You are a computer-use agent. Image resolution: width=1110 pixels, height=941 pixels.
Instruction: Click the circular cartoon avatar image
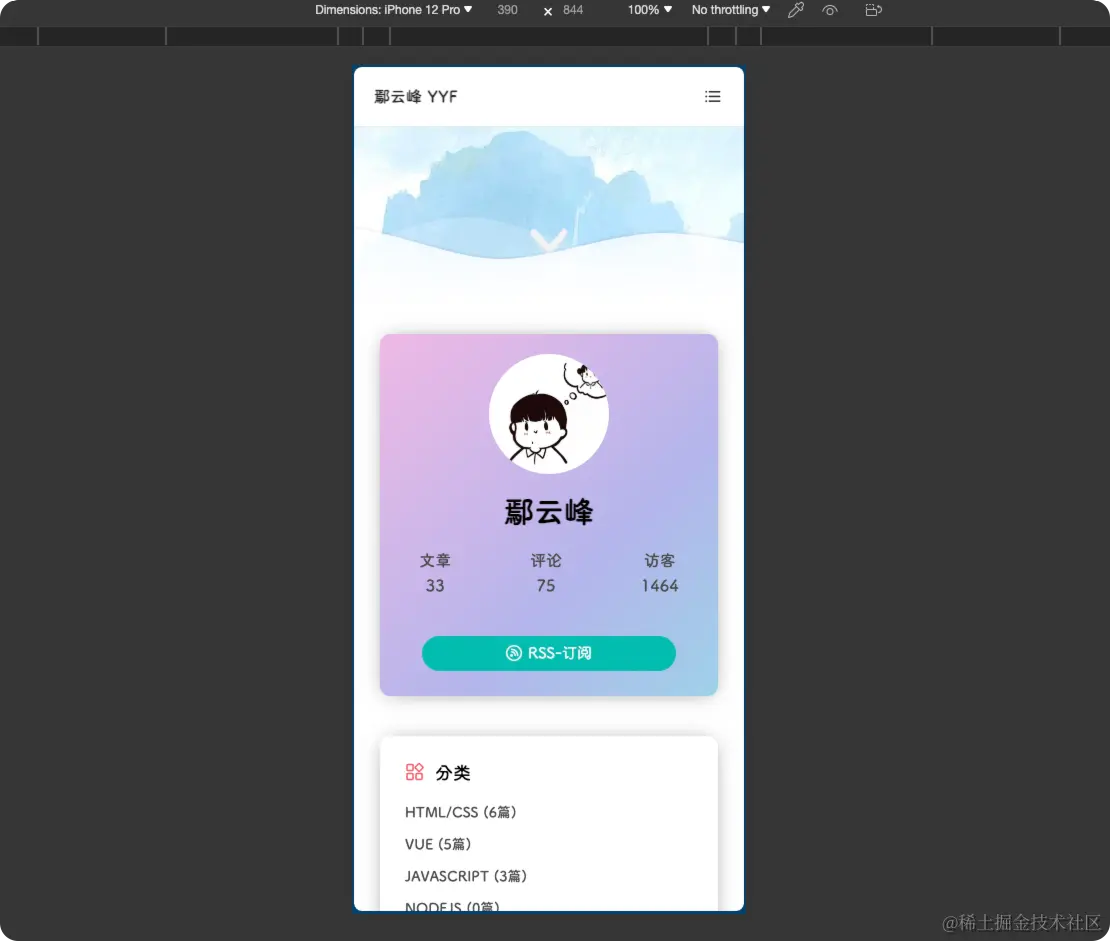coord(549,413)
